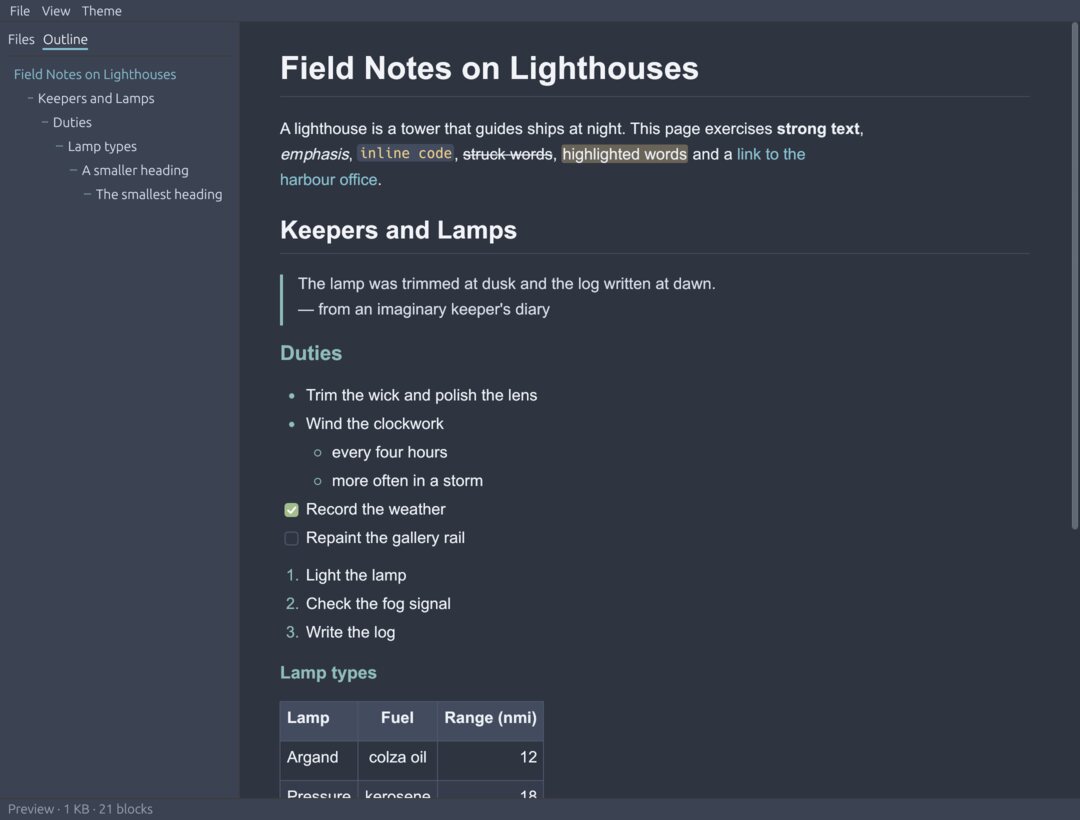
Task: Click the highlighted words text
Action: click(x=625, y=154)
